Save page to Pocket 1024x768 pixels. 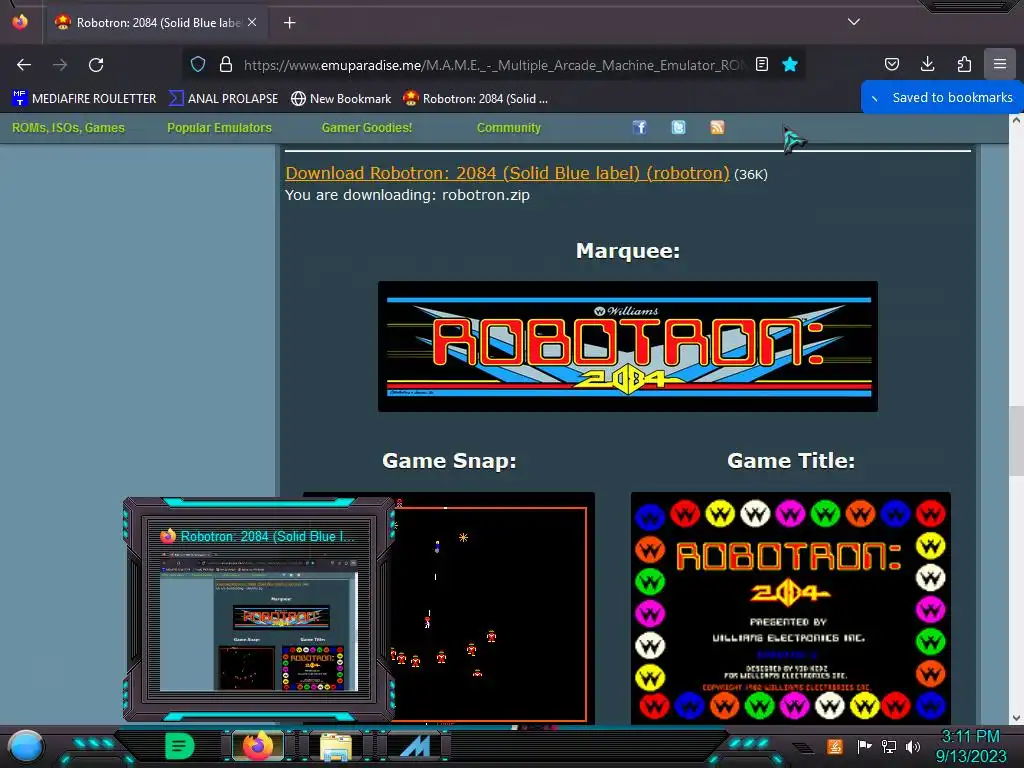[891, 64]
